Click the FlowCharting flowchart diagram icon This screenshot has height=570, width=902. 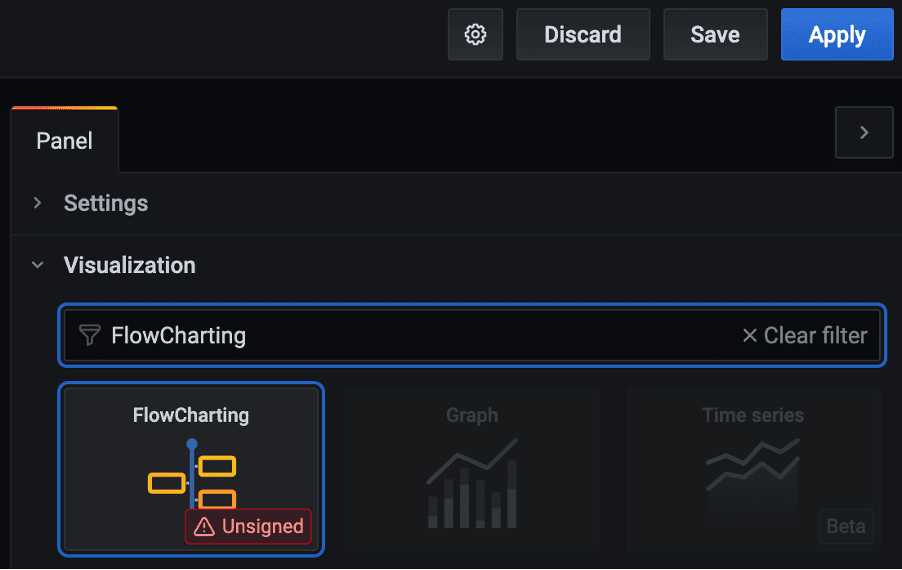tap(192, 475)
